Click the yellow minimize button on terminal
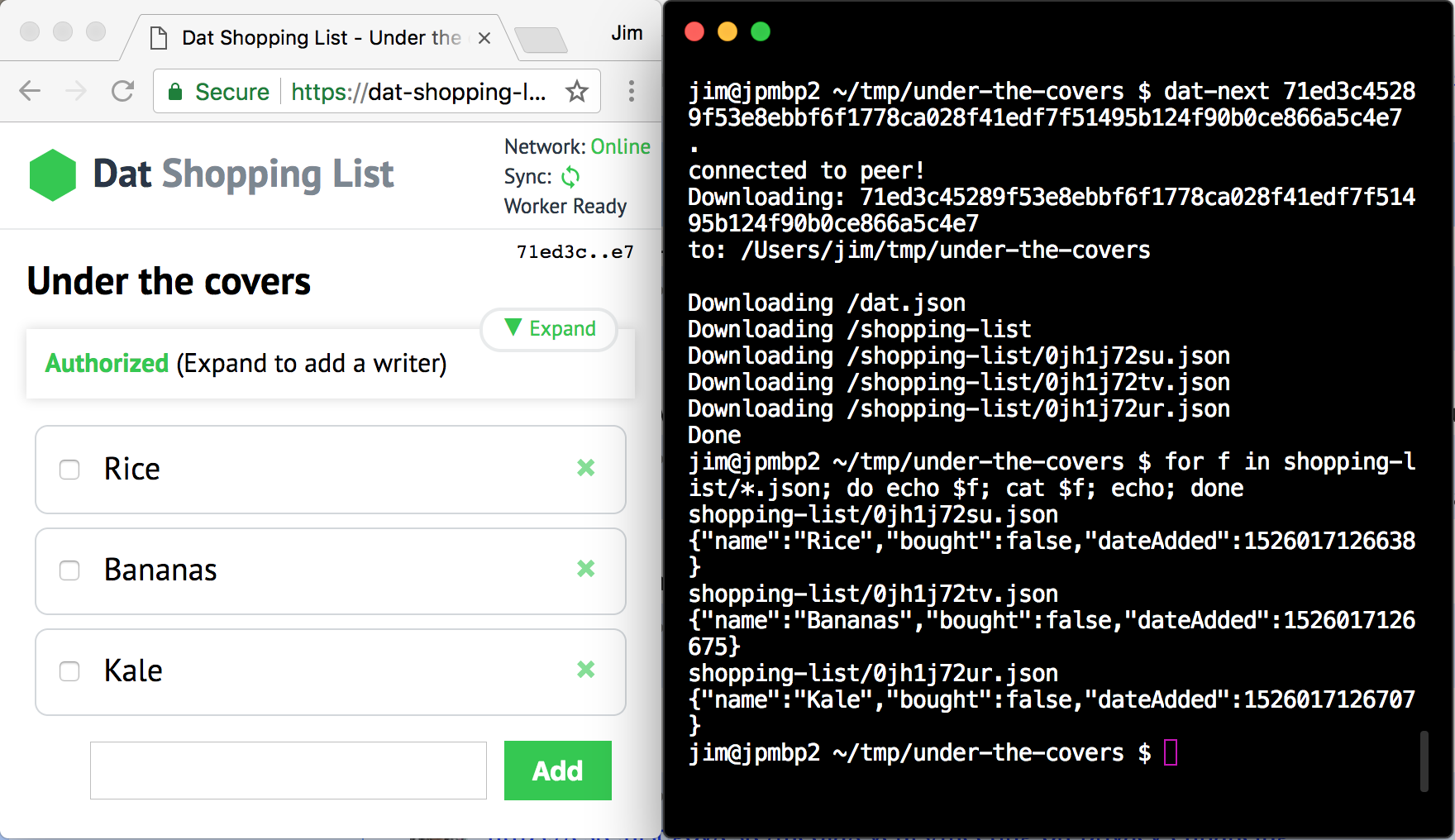1455x840 pixels. click(x=727, y=31)
